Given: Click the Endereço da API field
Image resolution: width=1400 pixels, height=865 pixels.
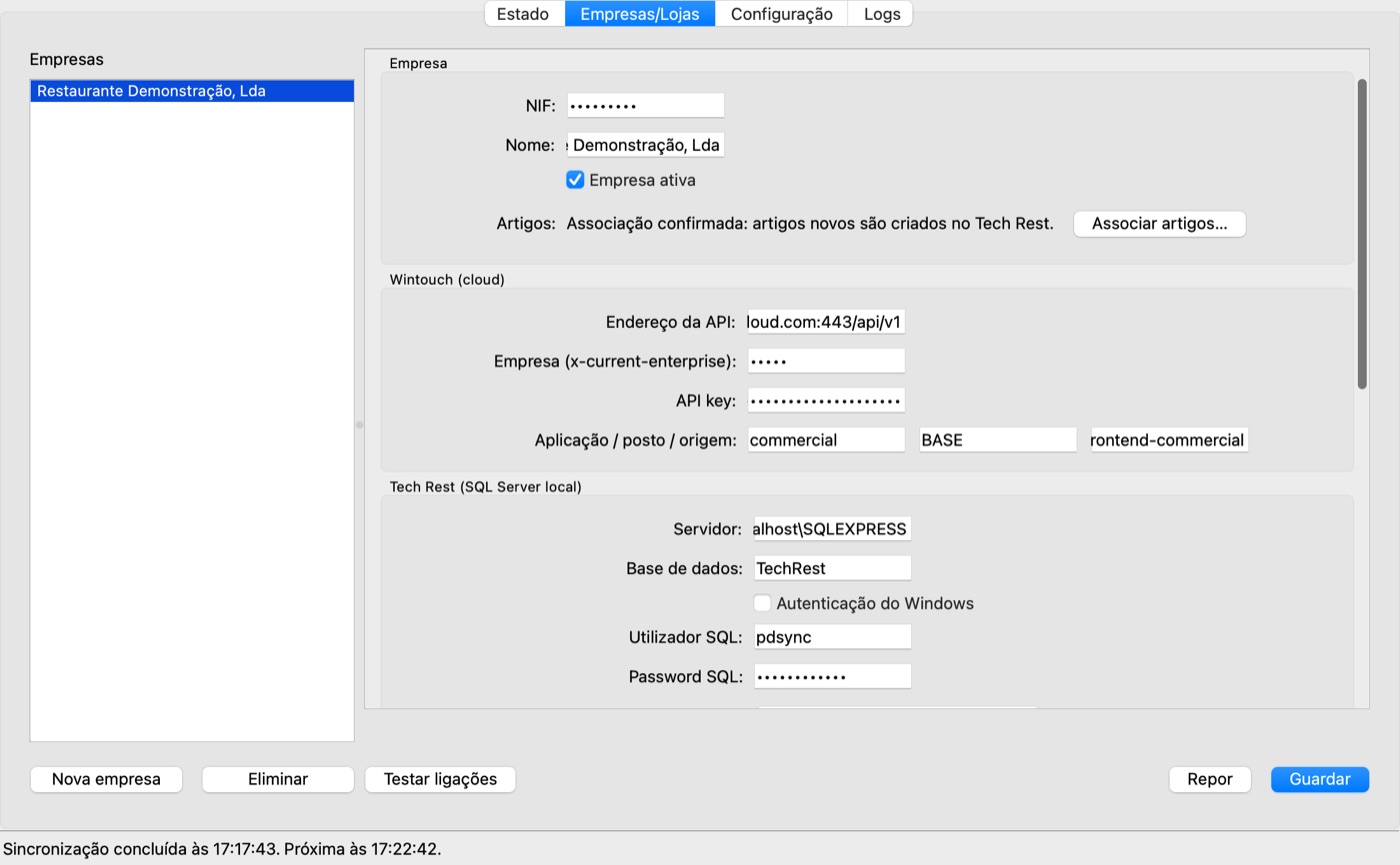Looking at the screenshot, I should [x=826, y=322].
